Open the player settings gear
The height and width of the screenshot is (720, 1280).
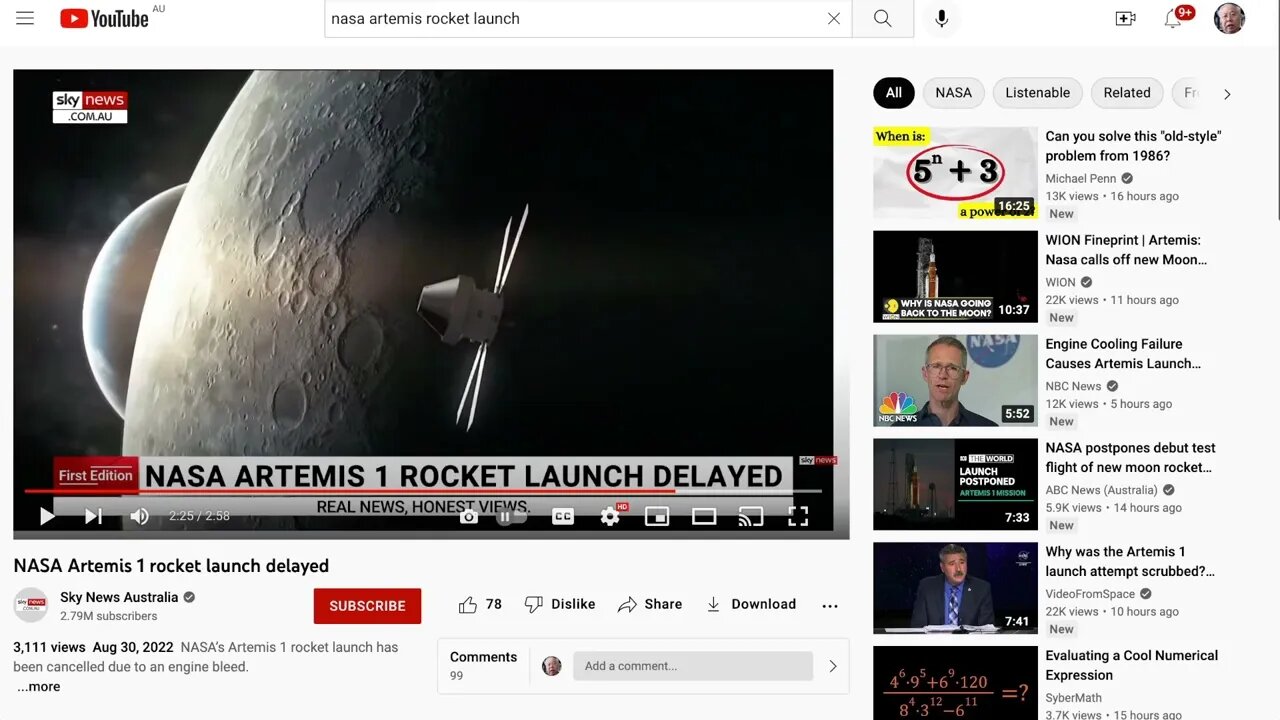610,516
